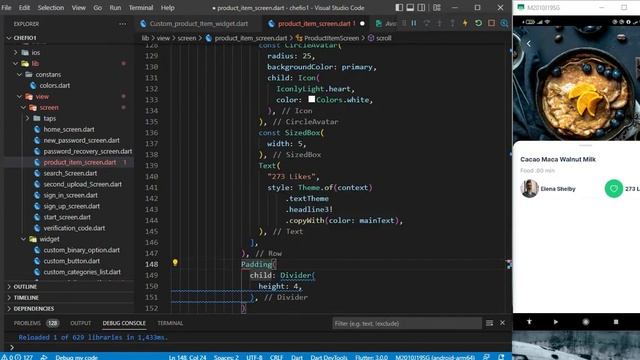Pause debugging from debug toolbar

coord(414,23)
